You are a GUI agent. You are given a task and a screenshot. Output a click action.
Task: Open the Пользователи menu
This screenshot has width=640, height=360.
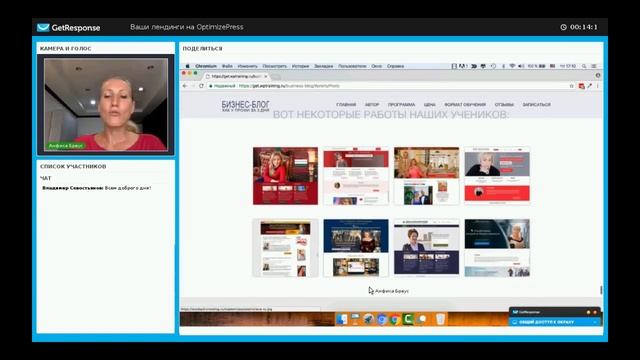(352, 66)
